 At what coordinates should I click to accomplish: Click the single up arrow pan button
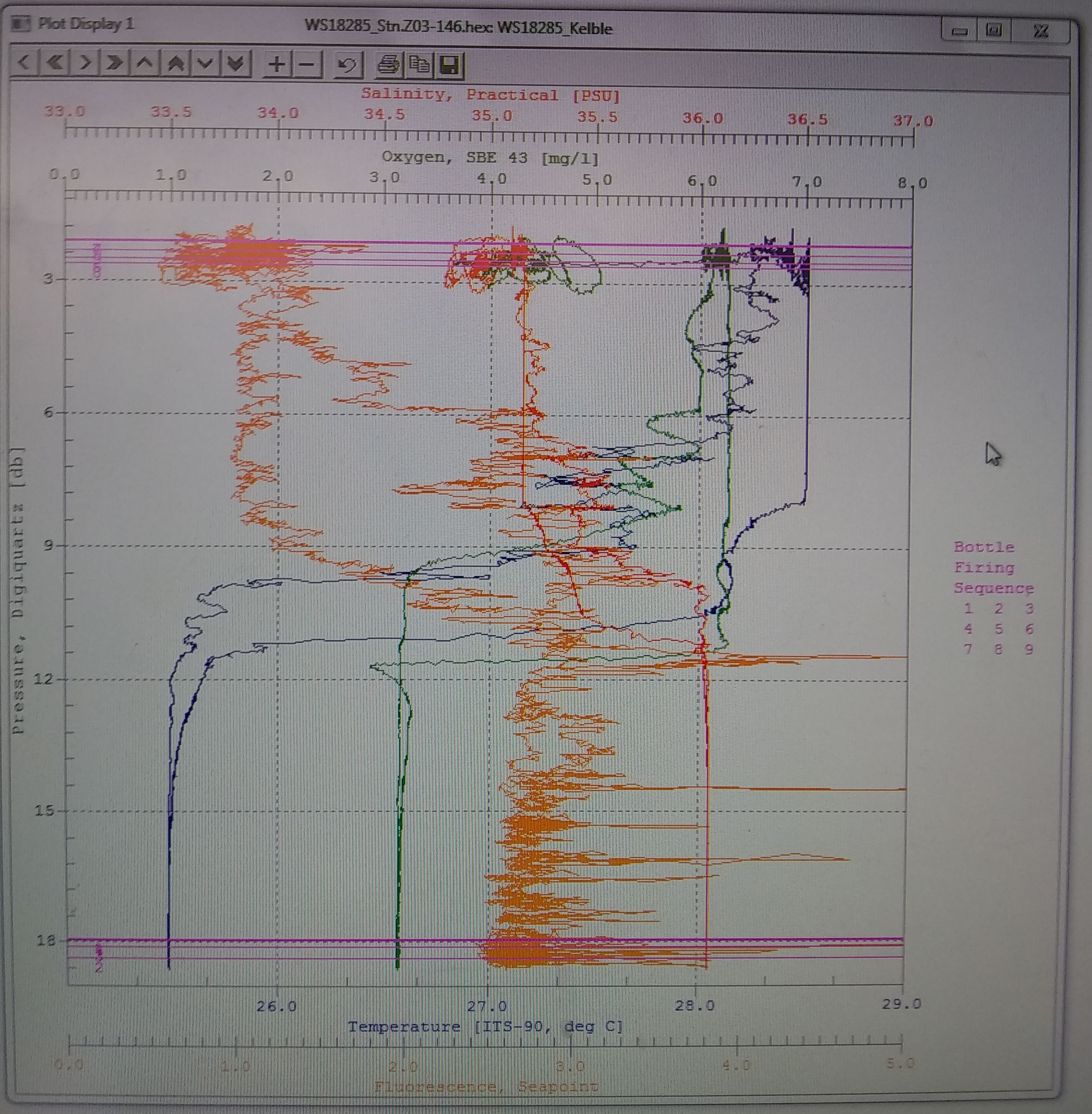(x=145, y=62)
